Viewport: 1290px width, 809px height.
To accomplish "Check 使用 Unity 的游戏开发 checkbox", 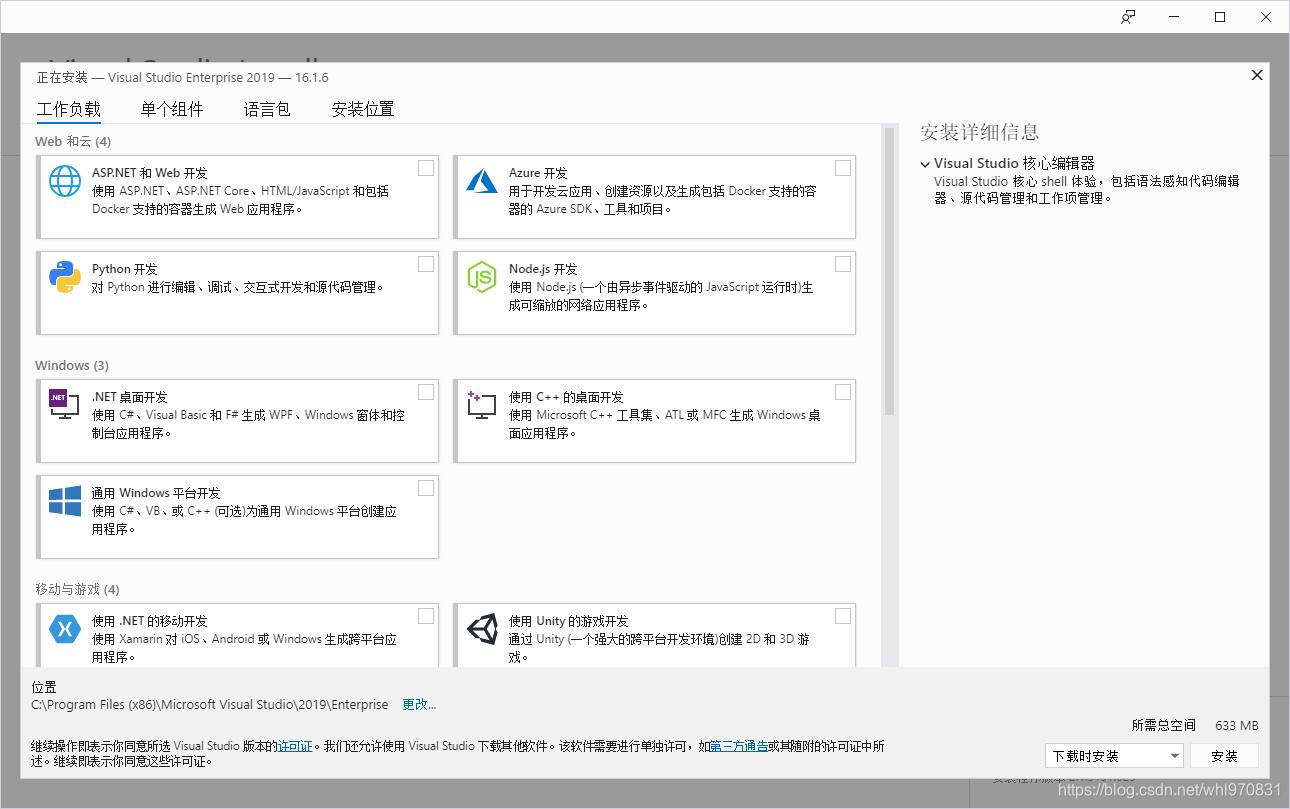I will tap(843, 616).
